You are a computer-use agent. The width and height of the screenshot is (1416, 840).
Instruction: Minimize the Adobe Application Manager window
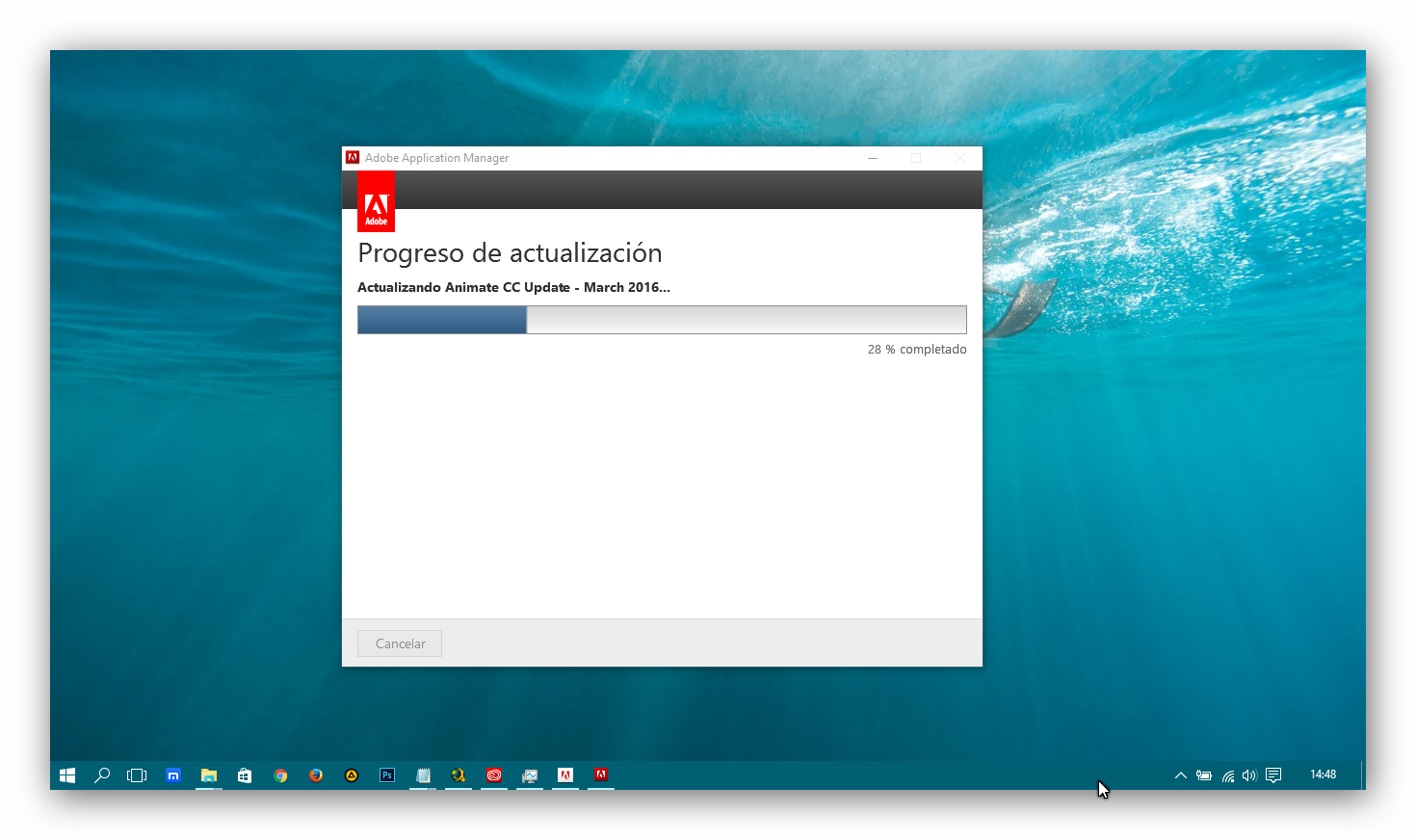873,158
